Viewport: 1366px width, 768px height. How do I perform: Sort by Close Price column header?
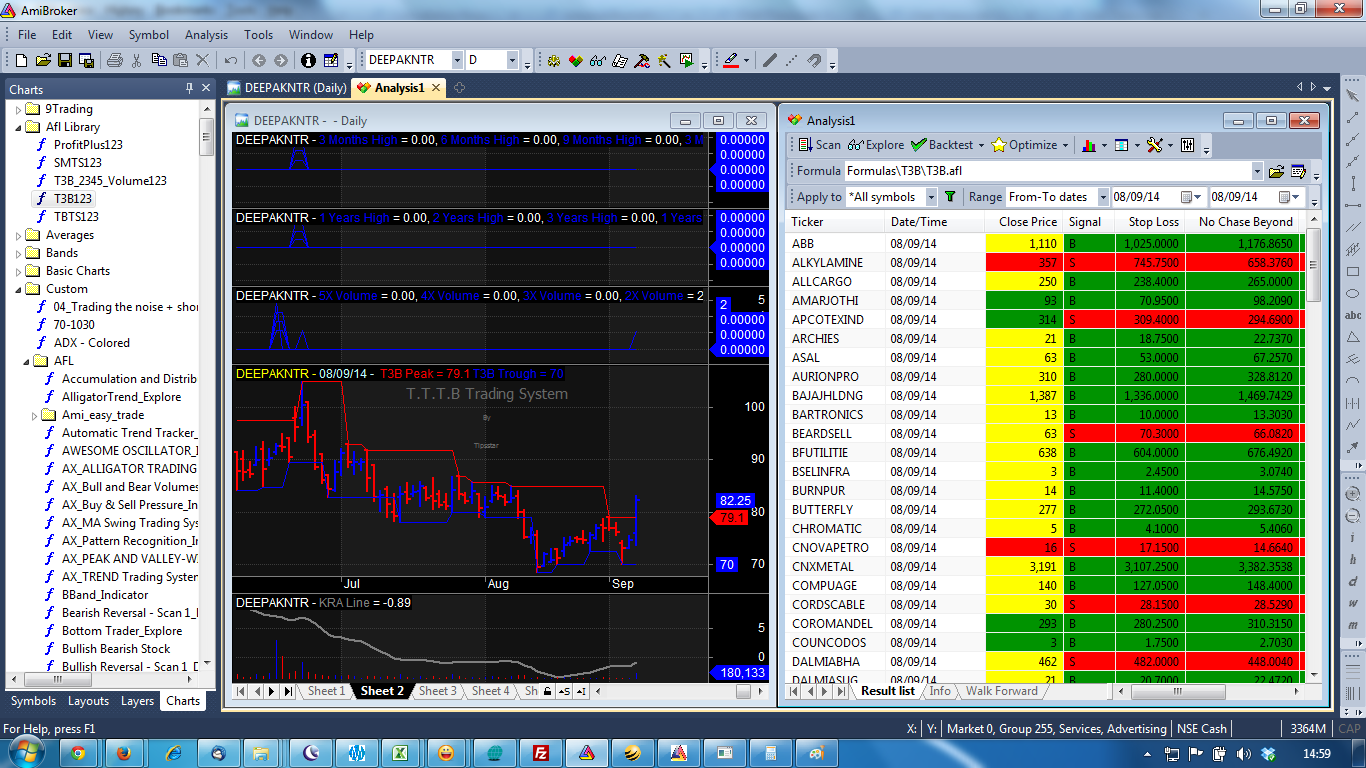(1022, 222)
